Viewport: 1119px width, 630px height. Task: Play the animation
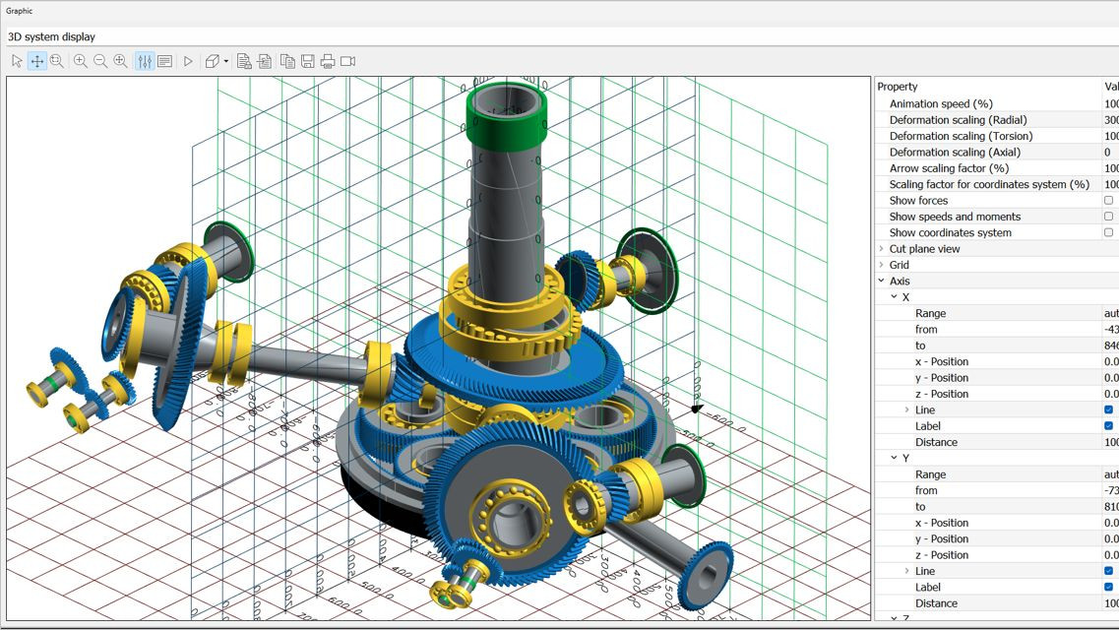click(x=188, y=61)
